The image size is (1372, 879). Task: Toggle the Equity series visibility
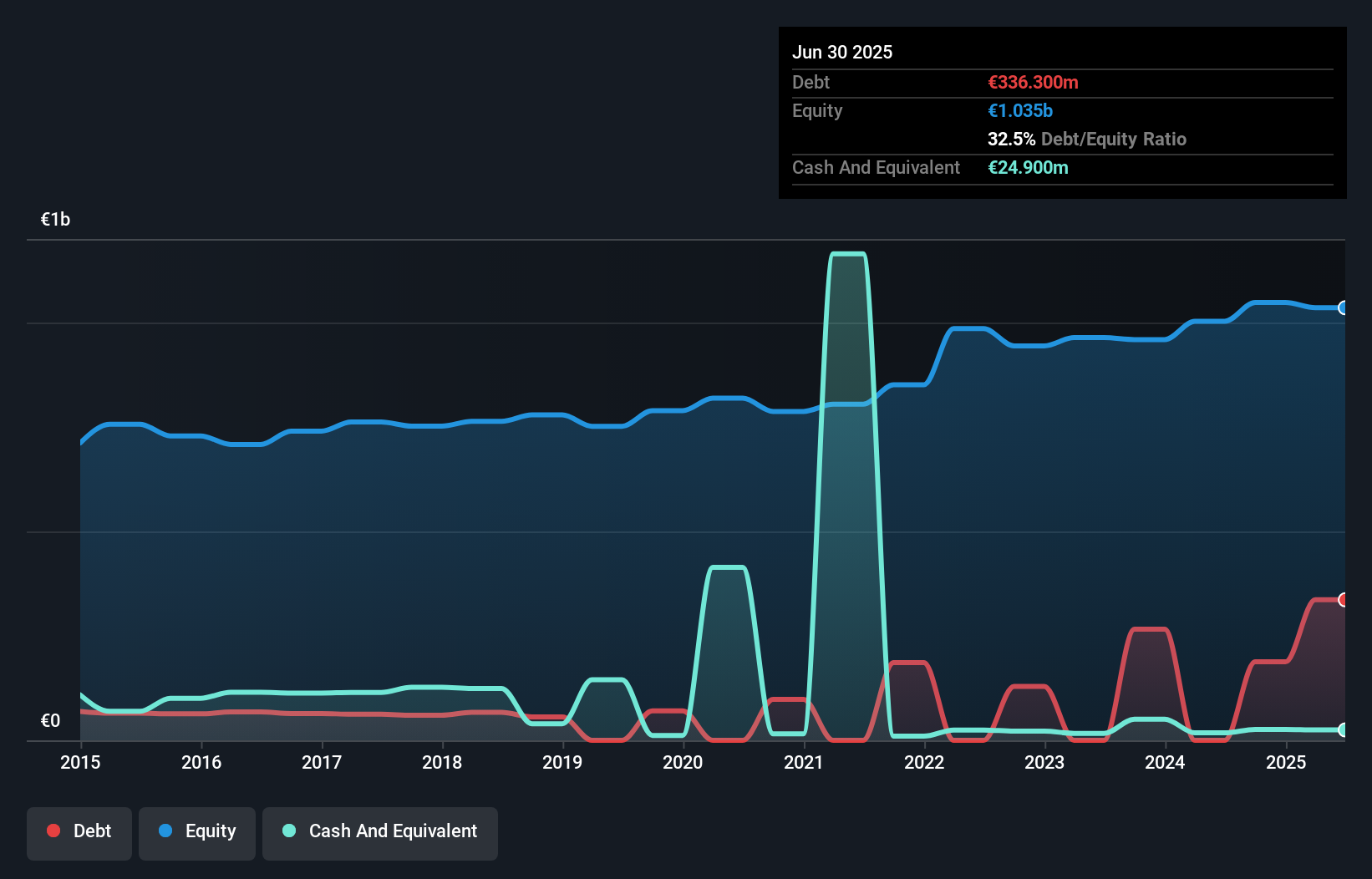pyautogui.click(x=197, y=832)
